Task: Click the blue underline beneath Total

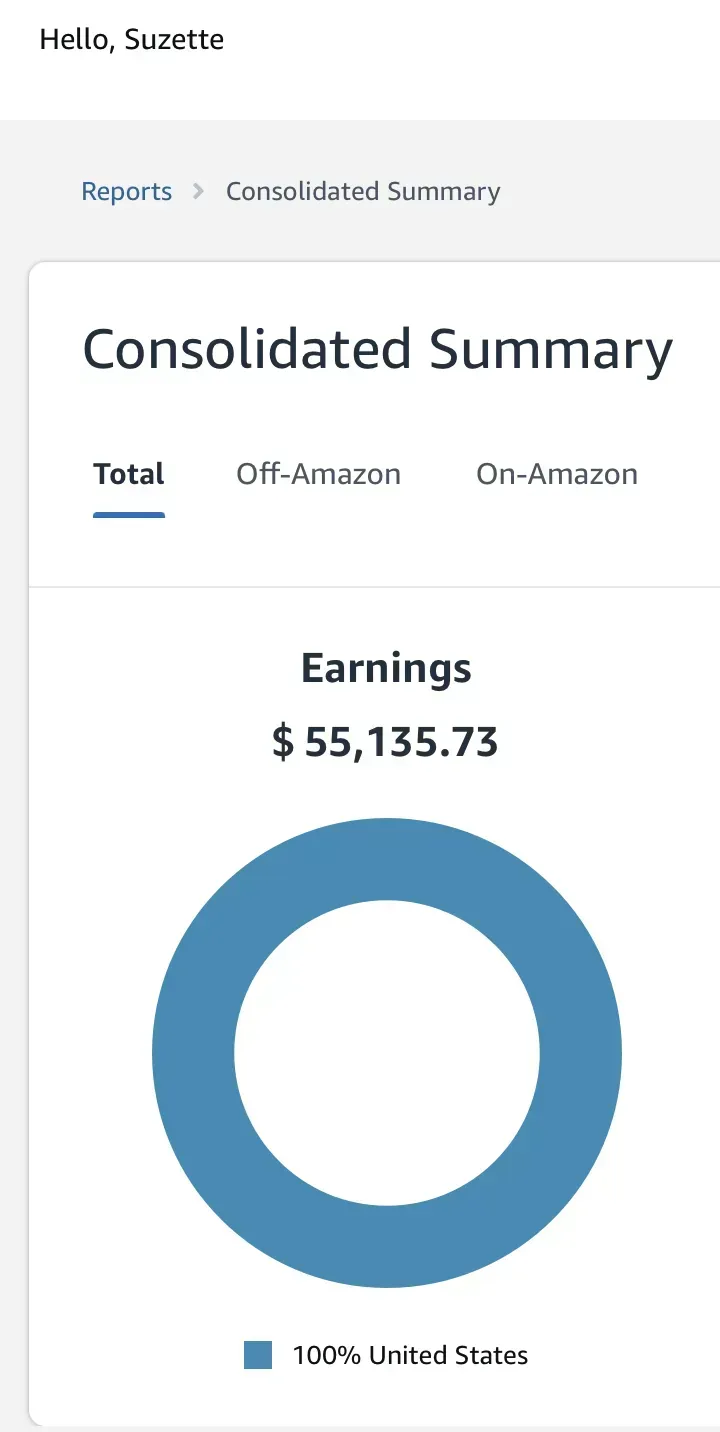Action: point(129,515)
